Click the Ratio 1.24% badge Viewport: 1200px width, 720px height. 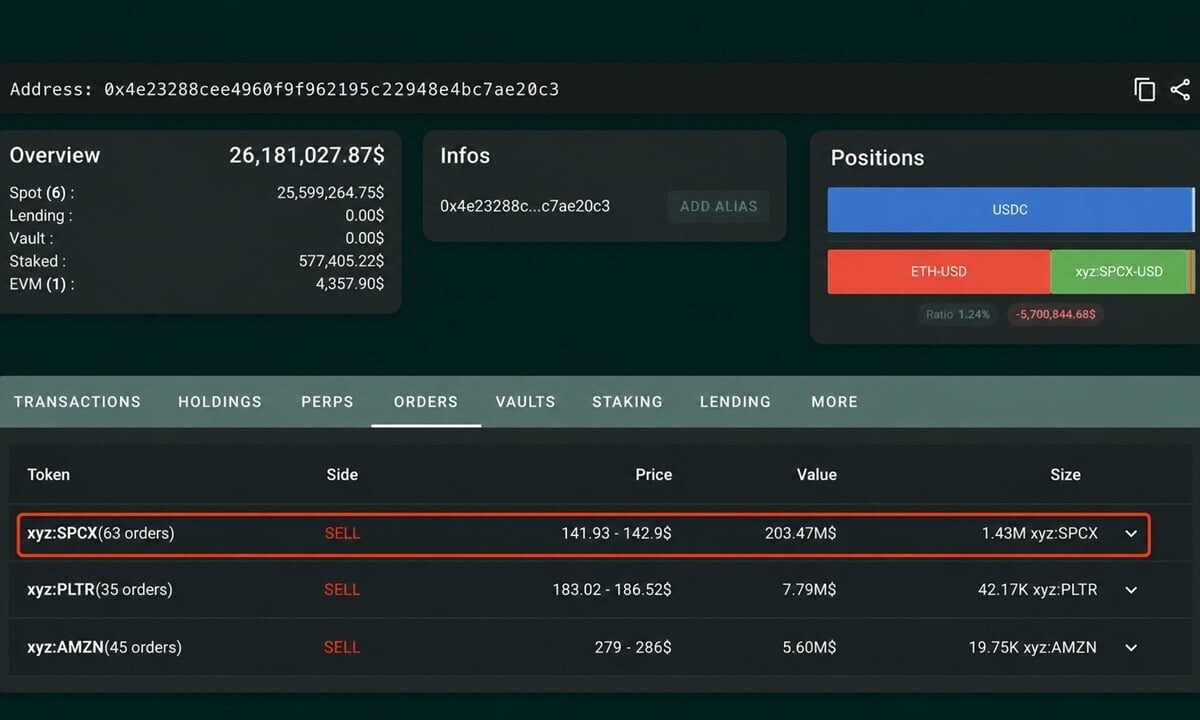tap(957, 314)
